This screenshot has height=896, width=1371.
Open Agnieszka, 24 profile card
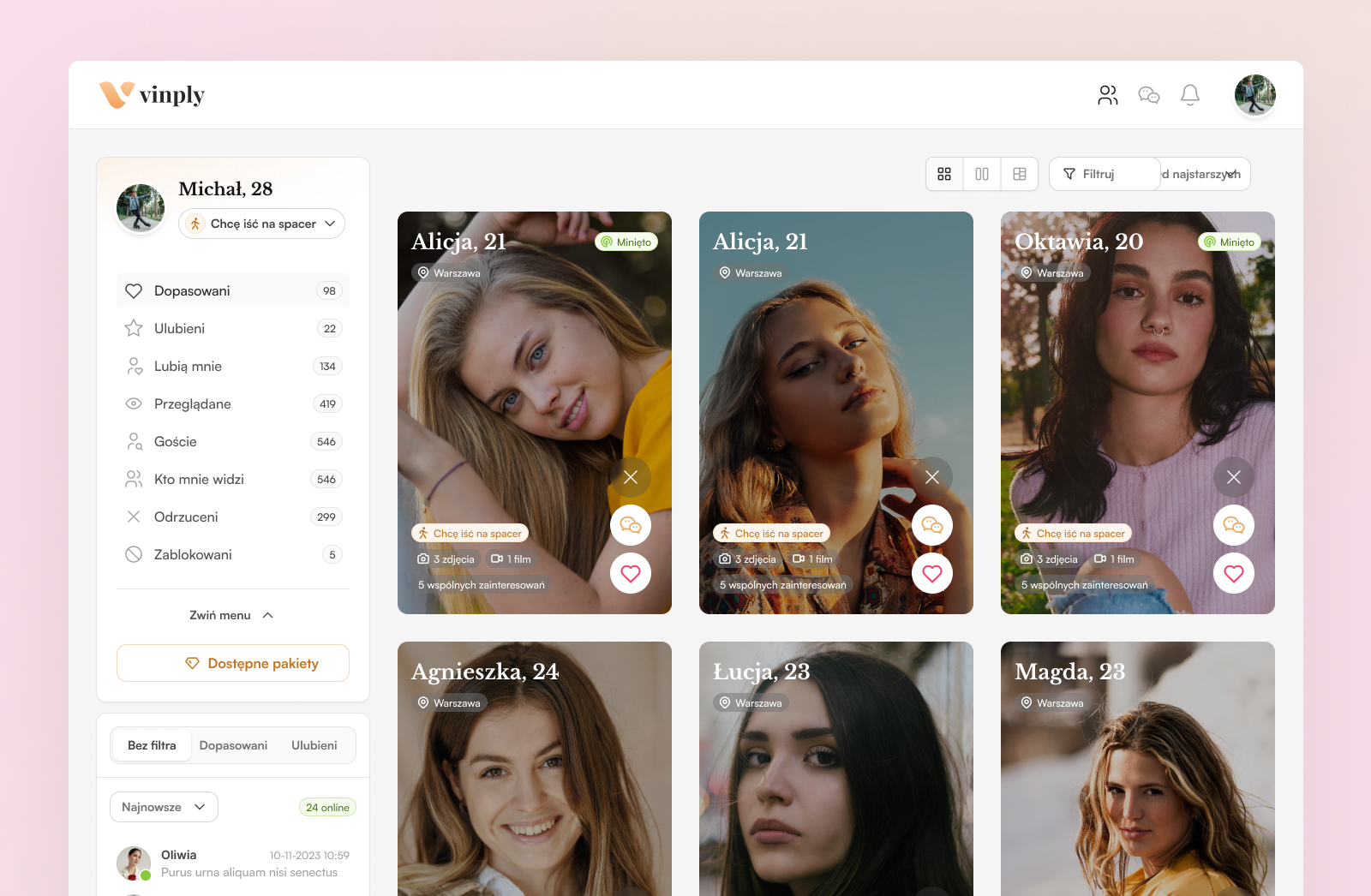point(535,768)
